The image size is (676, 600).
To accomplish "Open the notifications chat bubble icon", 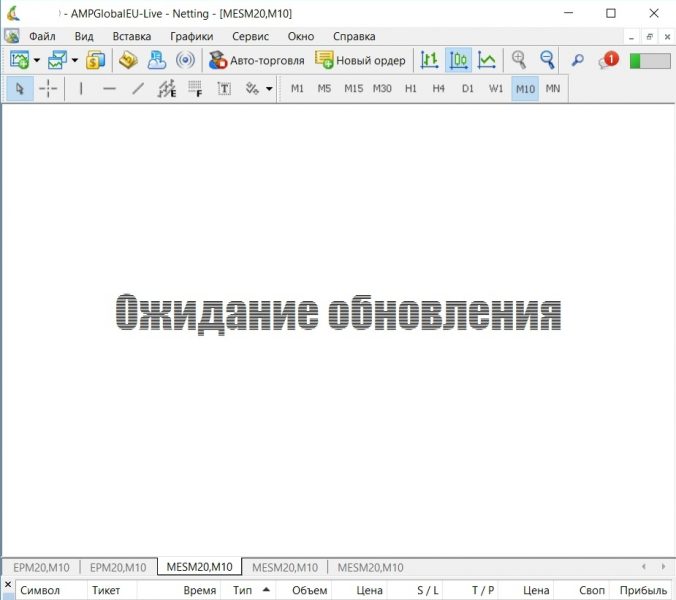I will (x=608, y=60).
